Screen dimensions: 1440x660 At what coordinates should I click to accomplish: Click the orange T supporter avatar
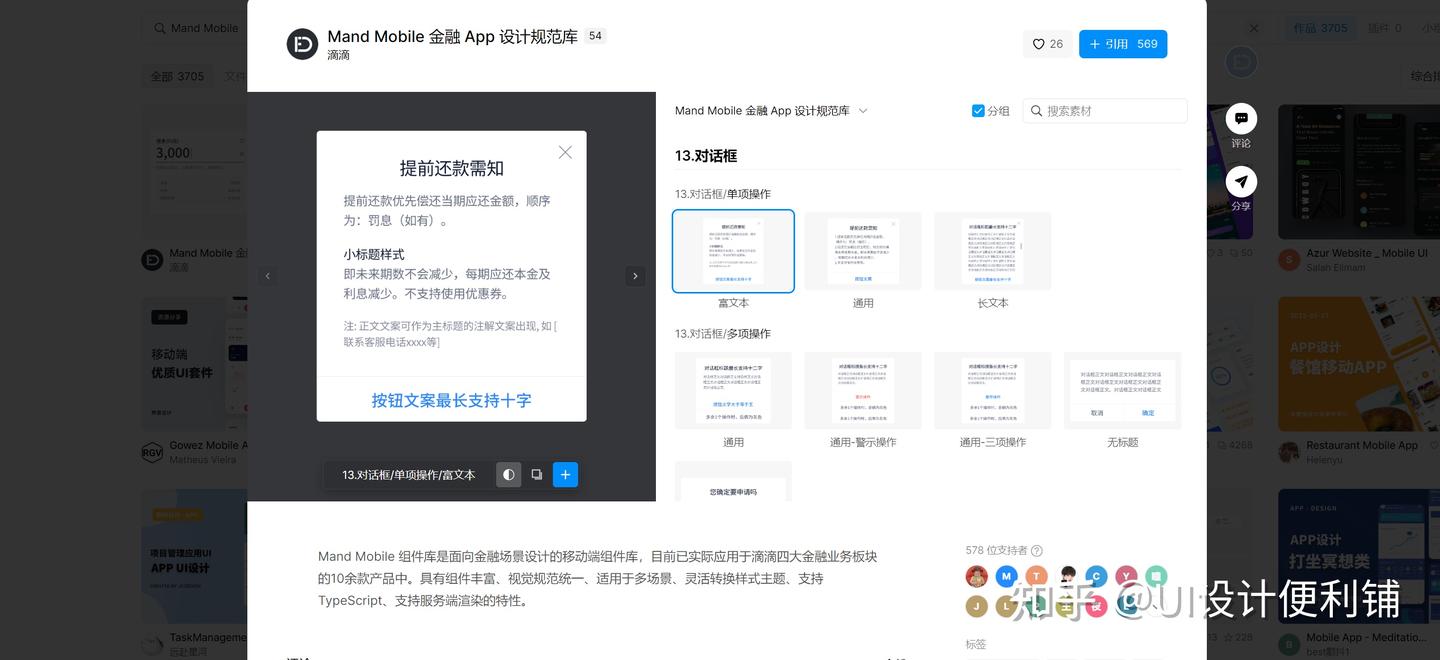click(x=1037, y=576)
